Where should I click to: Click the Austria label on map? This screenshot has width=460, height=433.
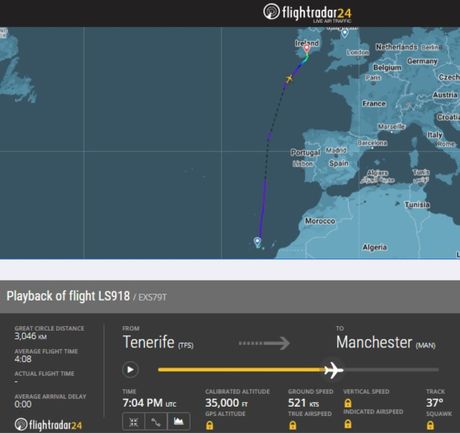pyautogui.click(x=445, y=95)
